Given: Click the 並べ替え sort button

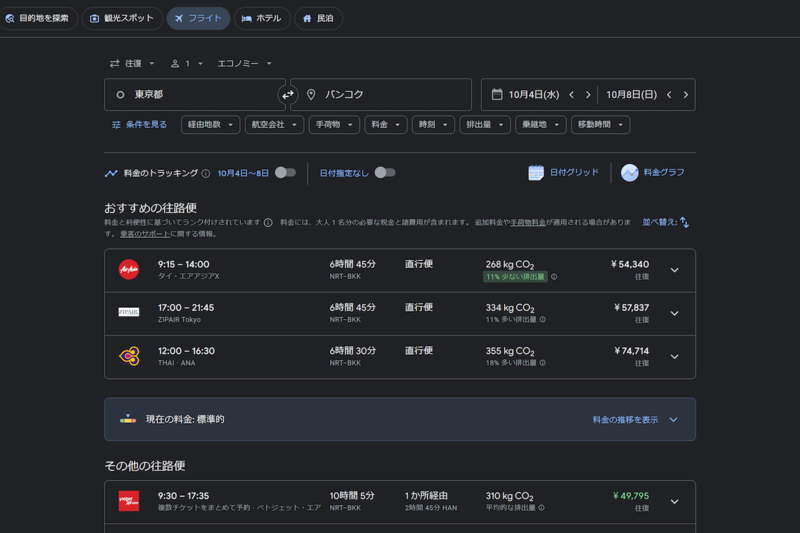Looking at the screenshot, I should pyautogui.click(x=666, y=222).
